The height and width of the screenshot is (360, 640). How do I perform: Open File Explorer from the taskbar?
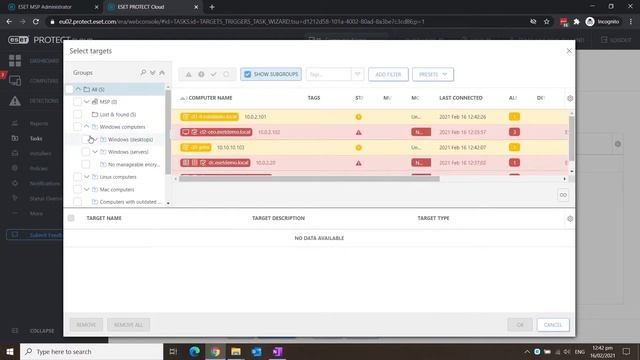tap(236, 351)
